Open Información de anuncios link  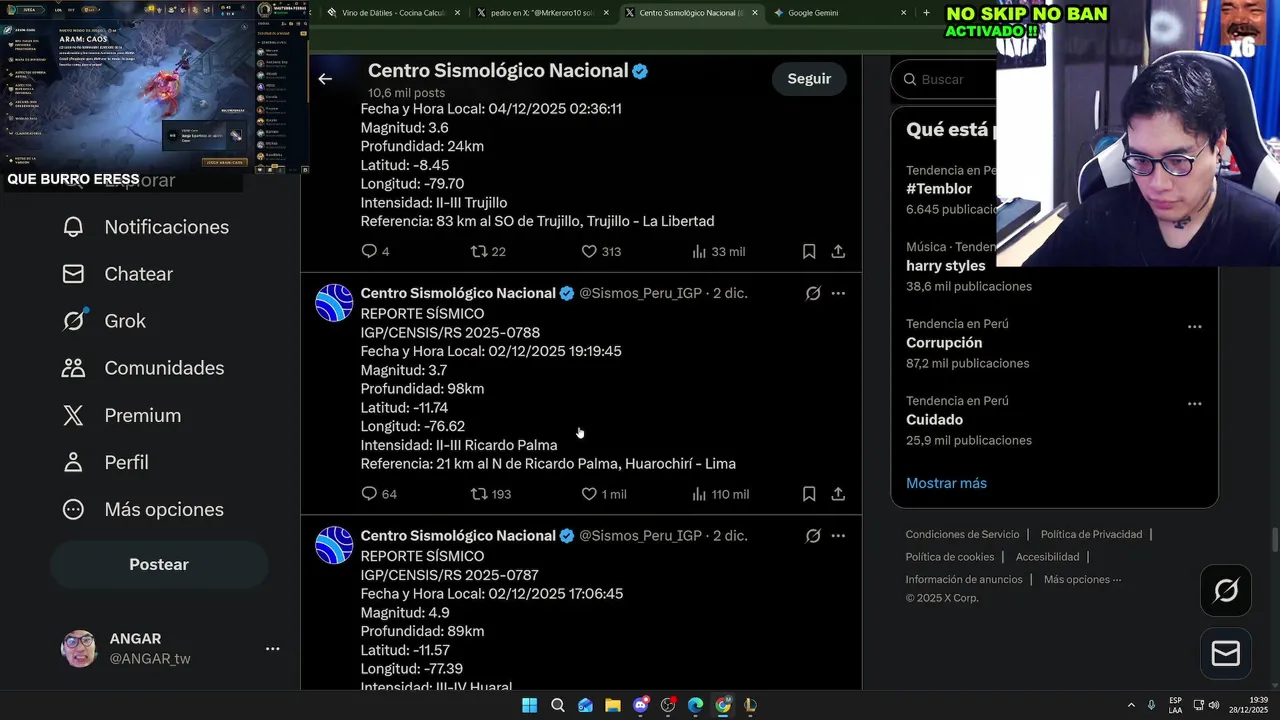point(964,579)
